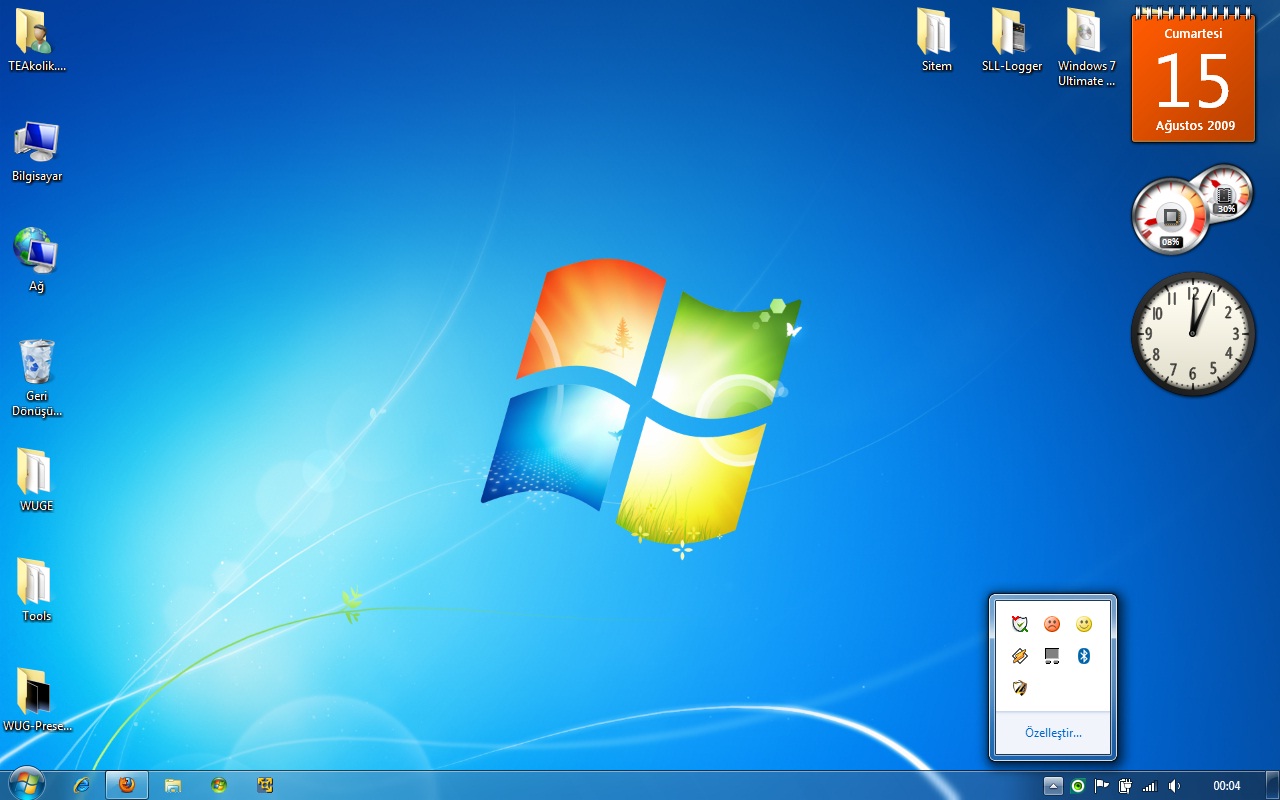Click the gray monitor device tray icon
The image size is (1280, 800).
[x=1052, y=656]
